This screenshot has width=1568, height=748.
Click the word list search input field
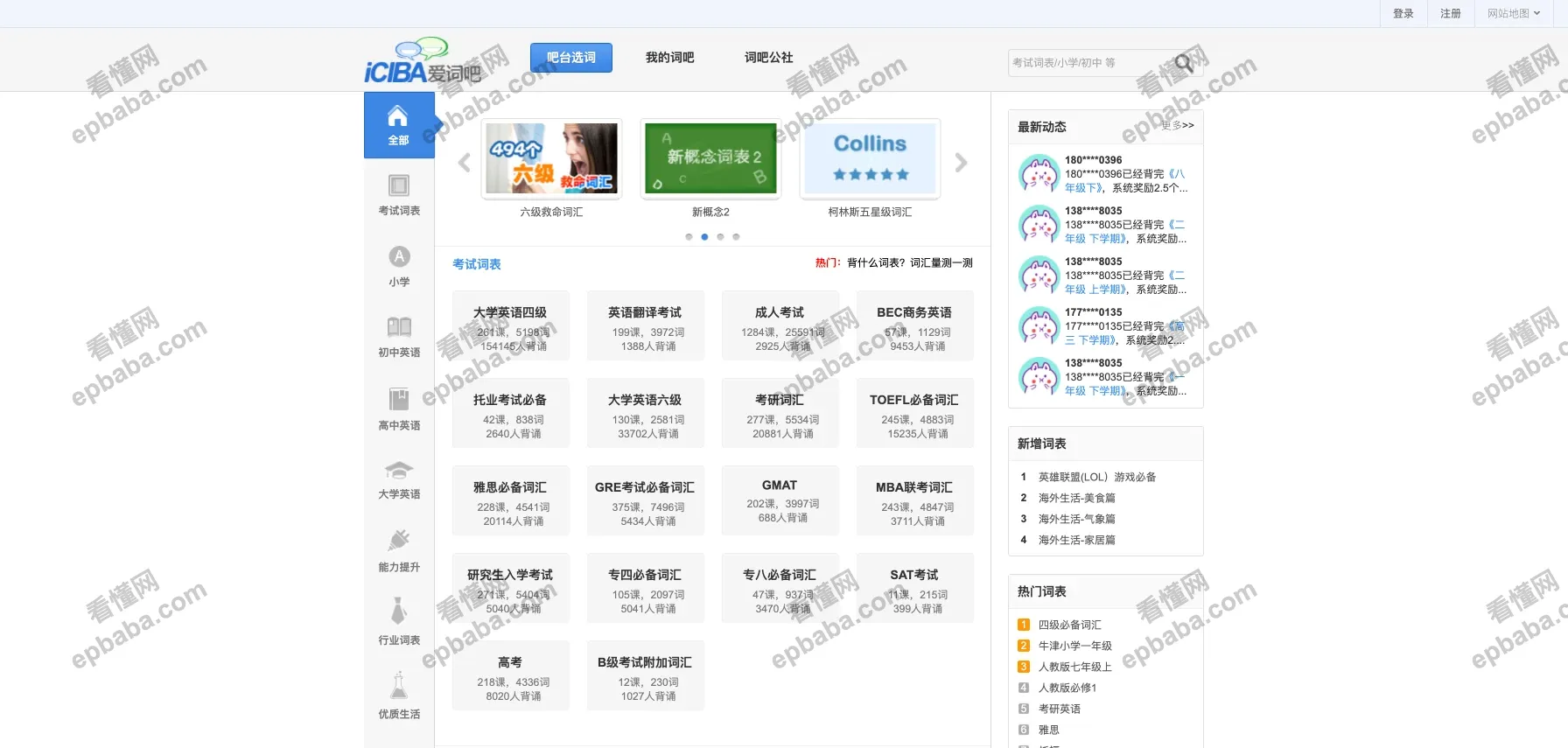point(1089,63)
